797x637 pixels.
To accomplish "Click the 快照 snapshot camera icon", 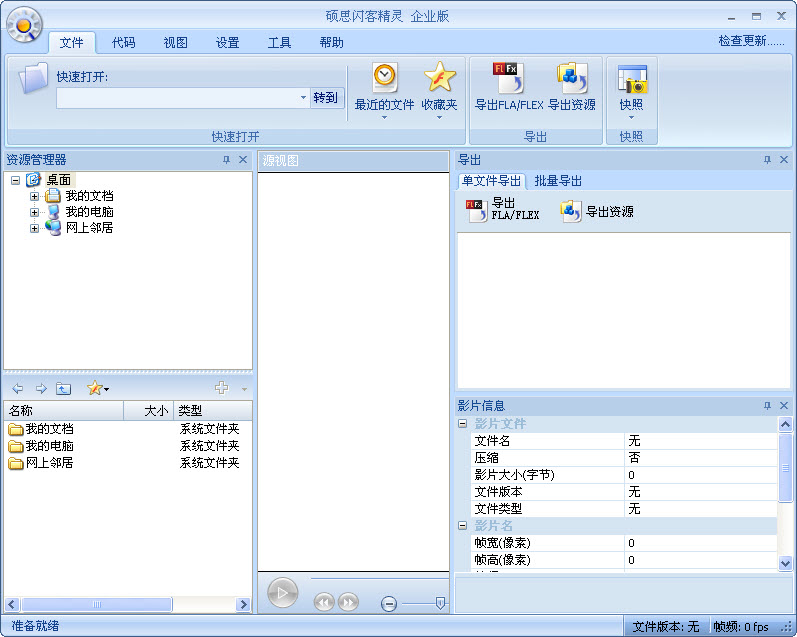I will [x=632, y=79].
